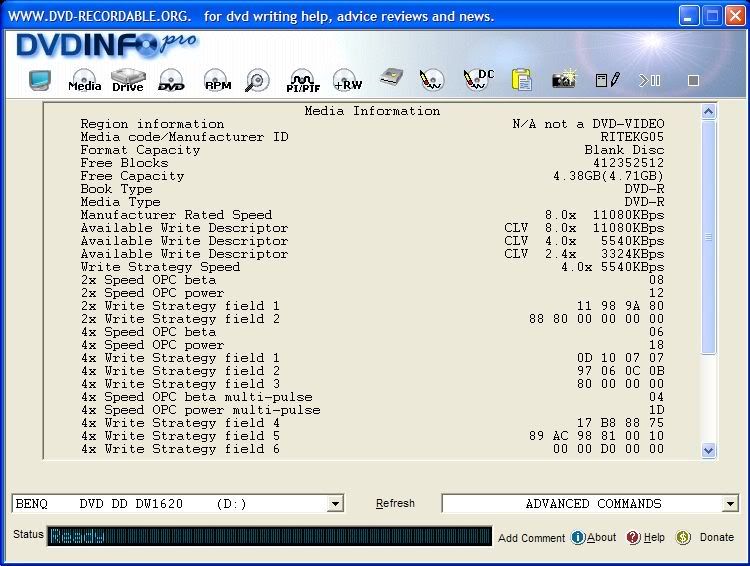Click the DVD disc toolbar icon
750x566 pixels.
(x=171, y=80)
